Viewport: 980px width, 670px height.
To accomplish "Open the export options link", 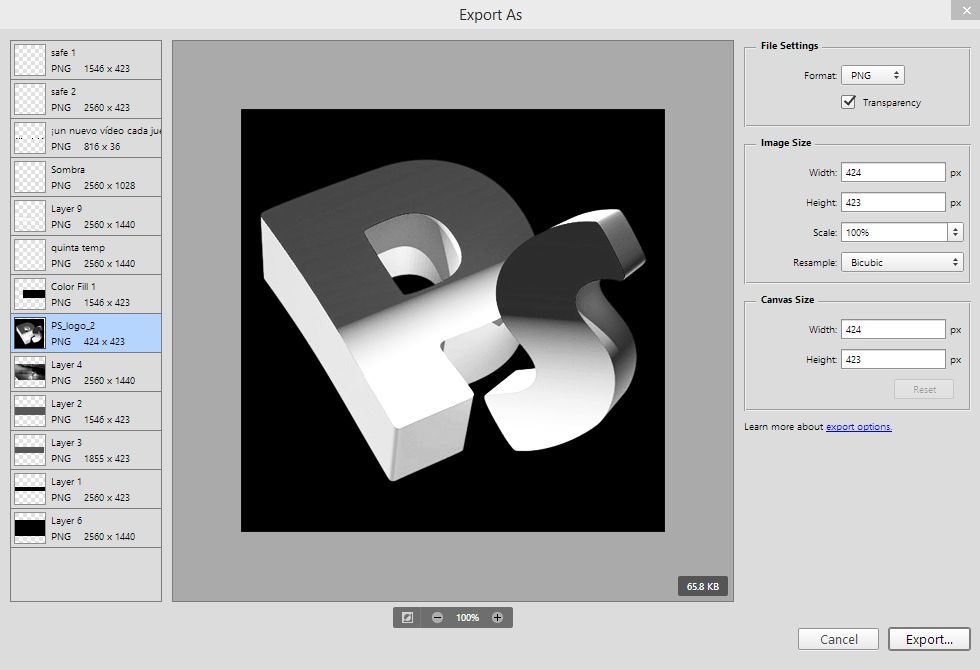I will click(x=859, y=427).
